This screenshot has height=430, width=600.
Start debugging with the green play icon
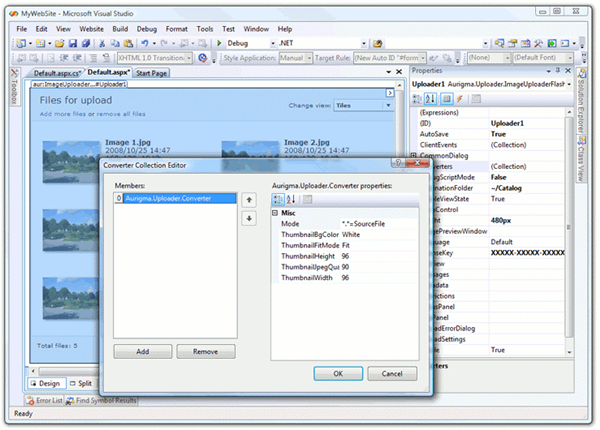[219, 43]
